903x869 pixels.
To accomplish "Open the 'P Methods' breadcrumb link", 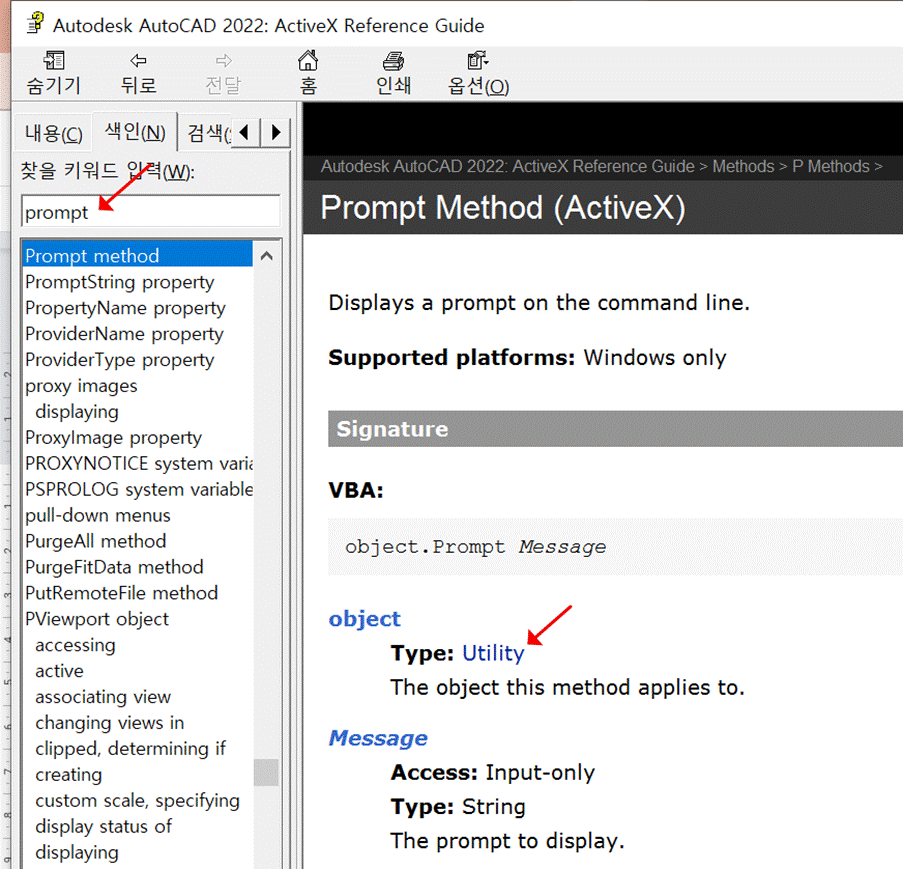I will click(x=830, y=166).
